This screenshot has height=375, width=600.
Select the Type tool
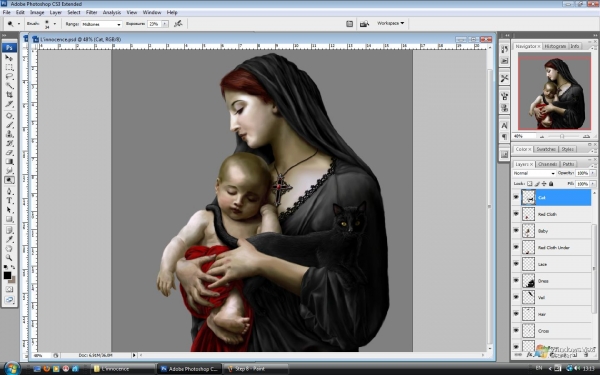click(9, 201)
